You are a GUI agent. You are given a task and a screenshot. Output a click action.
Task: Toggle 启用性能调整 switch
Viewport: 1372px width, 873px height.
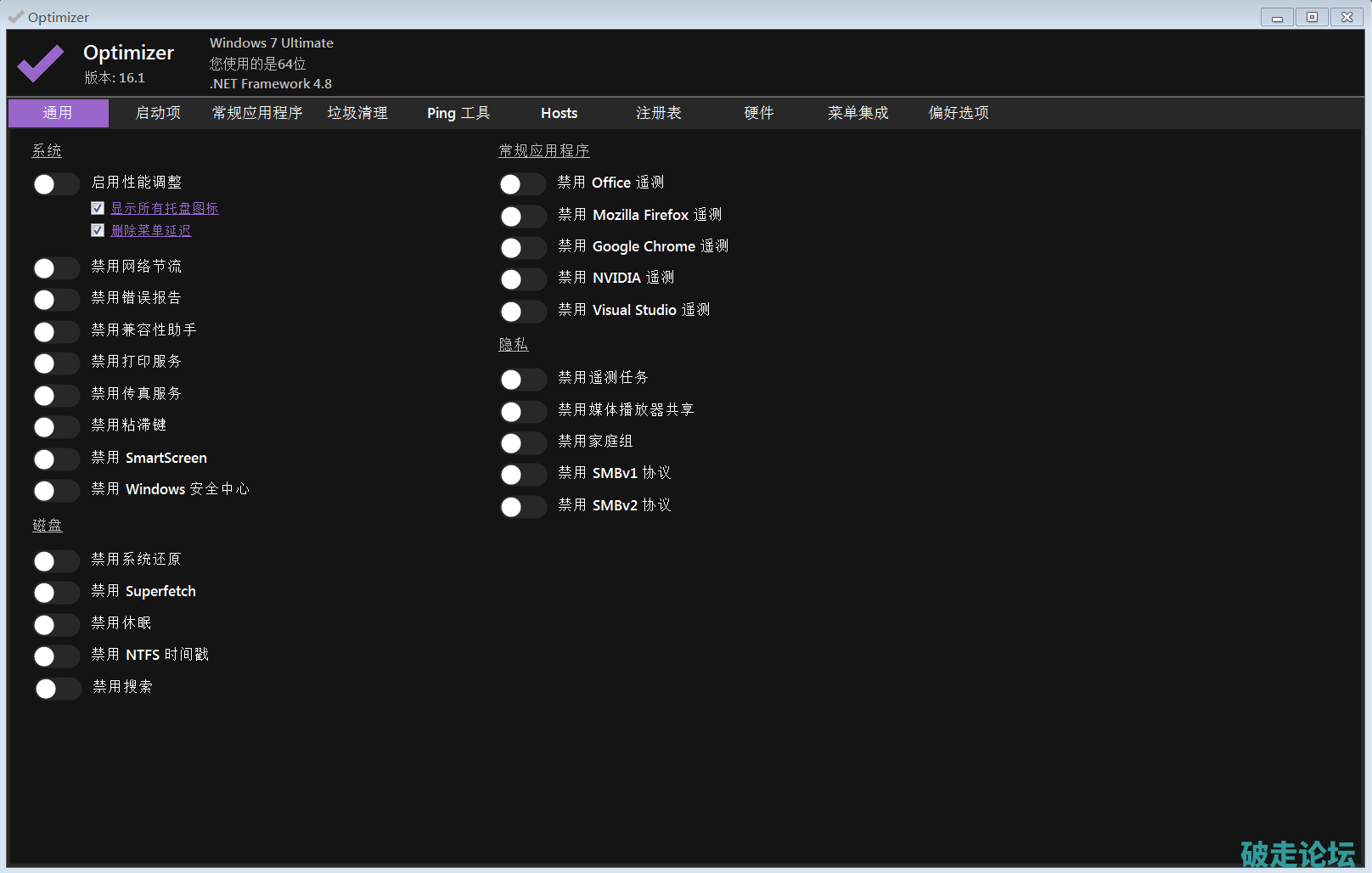click(56, 184)
